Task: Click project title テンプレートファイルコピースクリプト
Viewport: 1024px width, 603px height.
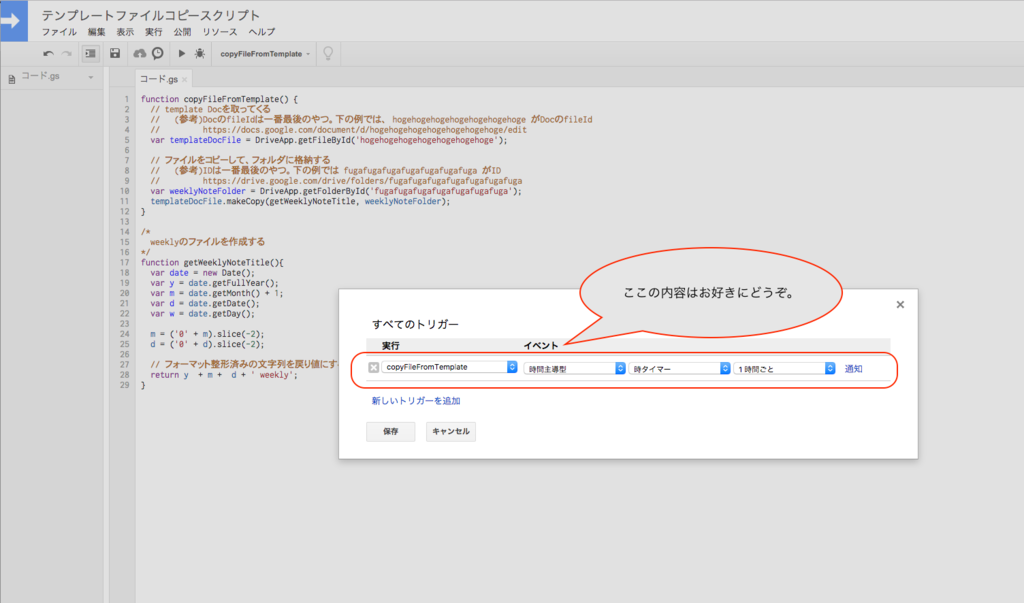Action: (151, 15)
